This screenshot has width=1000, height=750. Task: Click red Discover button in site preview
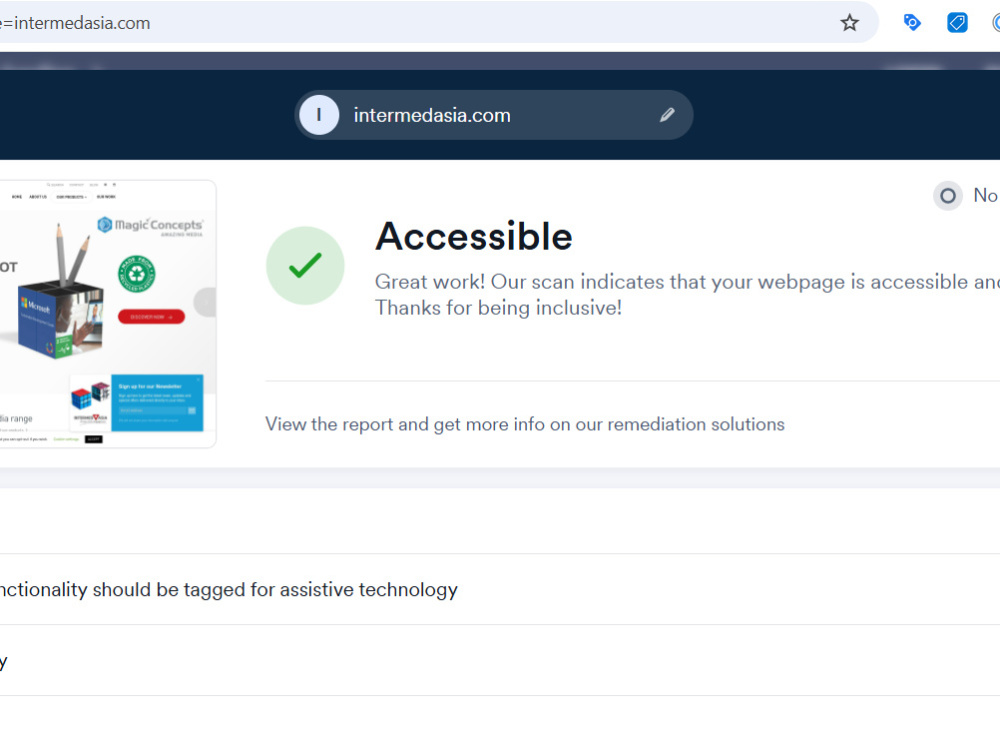tap(151, 317)
